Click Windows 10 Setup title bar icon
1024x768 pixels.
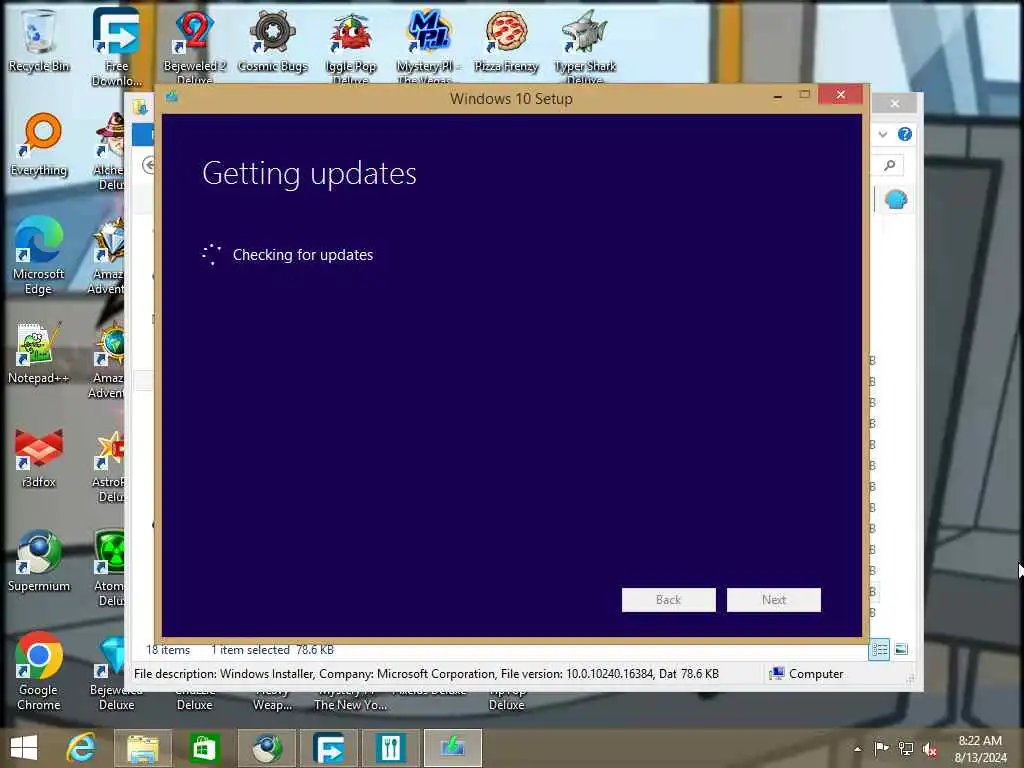tap(172, 97)
